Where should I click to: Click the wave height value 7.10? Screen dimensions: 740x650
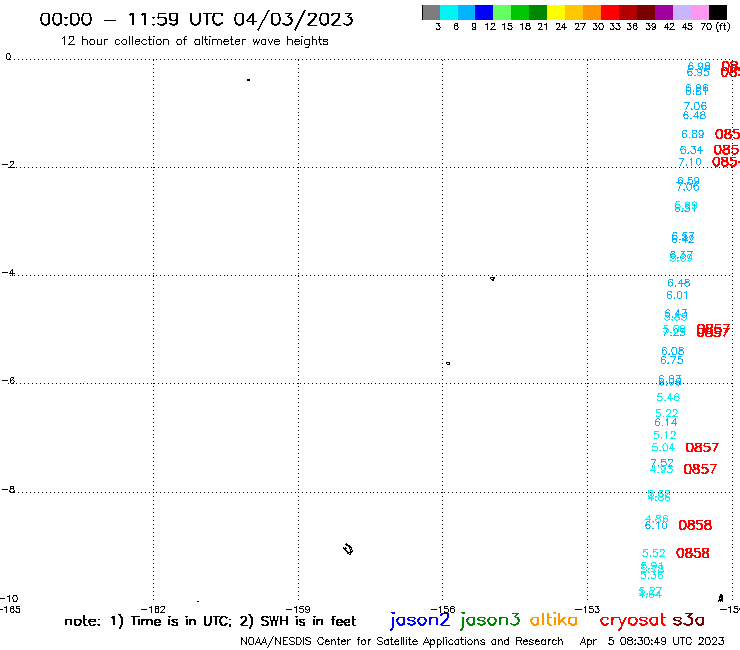point(690,162)
